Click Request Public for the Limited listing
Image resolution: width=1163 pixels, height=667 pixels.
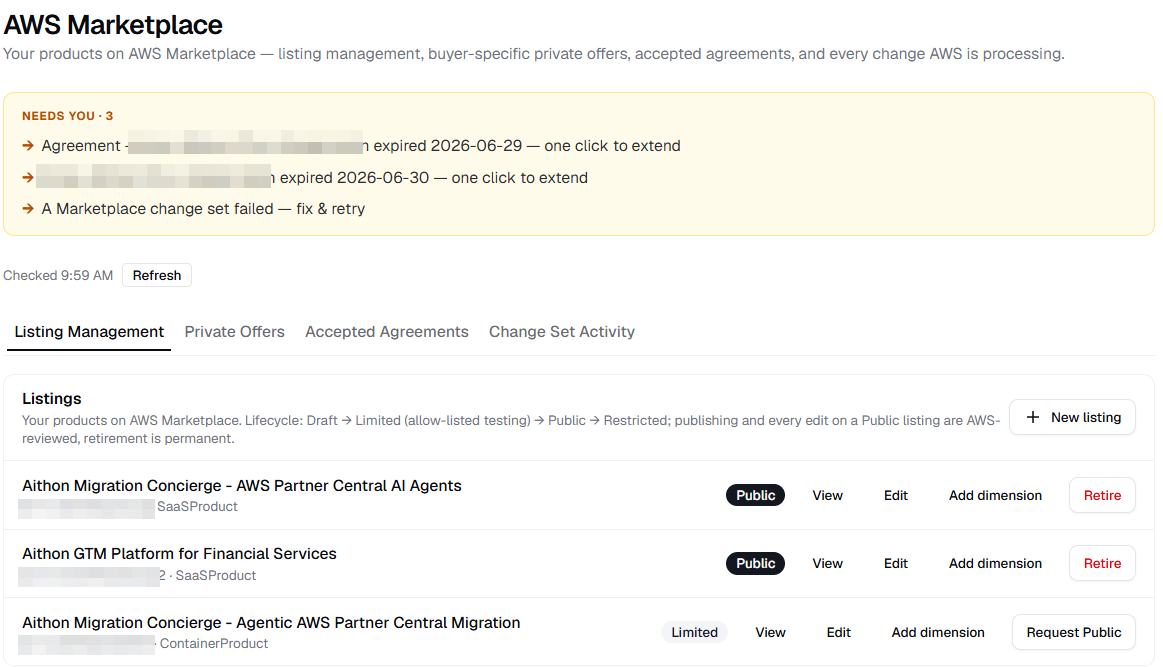pos(1073,633)
